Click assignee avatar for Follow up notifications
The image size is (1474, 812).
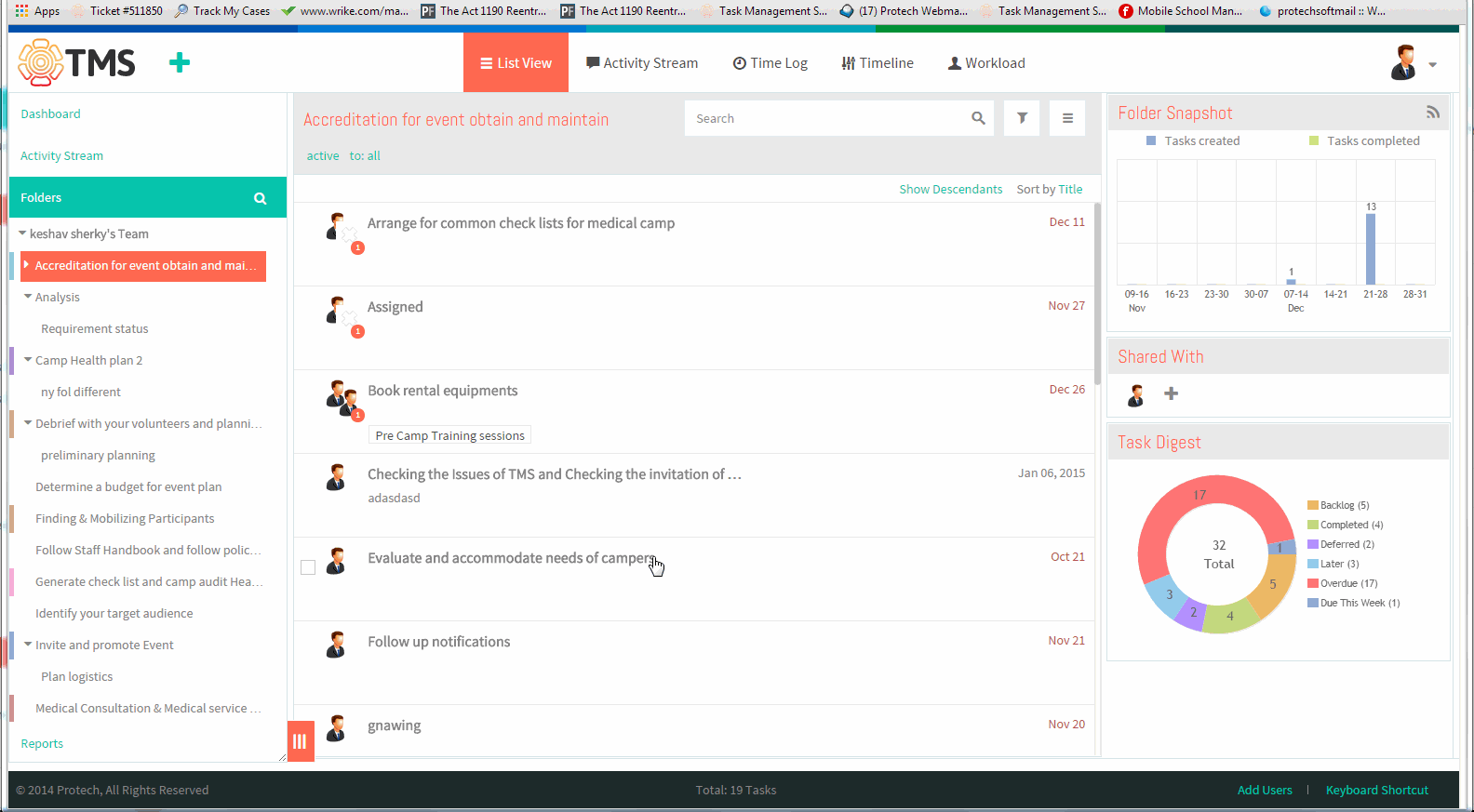click(x=336, y=645)
